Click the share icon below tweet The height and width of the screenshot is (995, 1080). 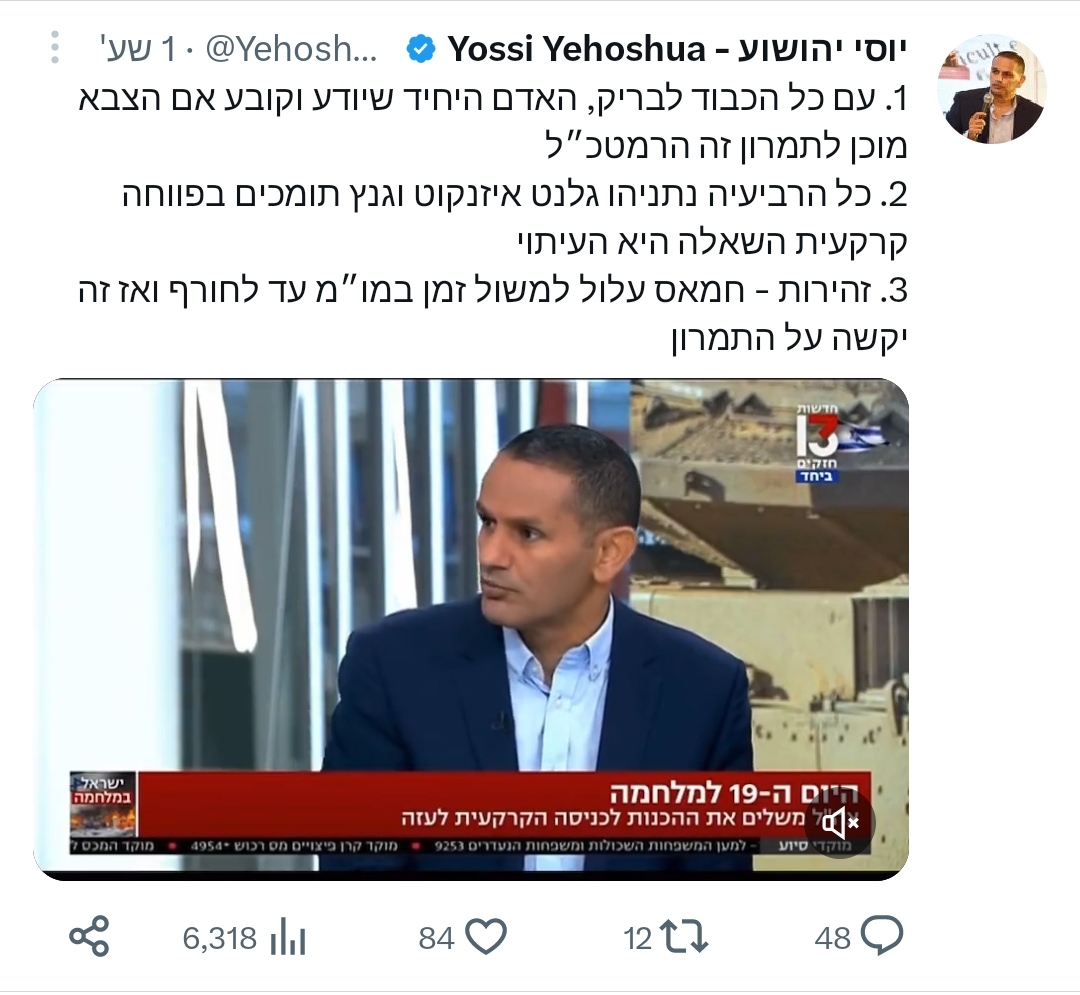[90, 936]
